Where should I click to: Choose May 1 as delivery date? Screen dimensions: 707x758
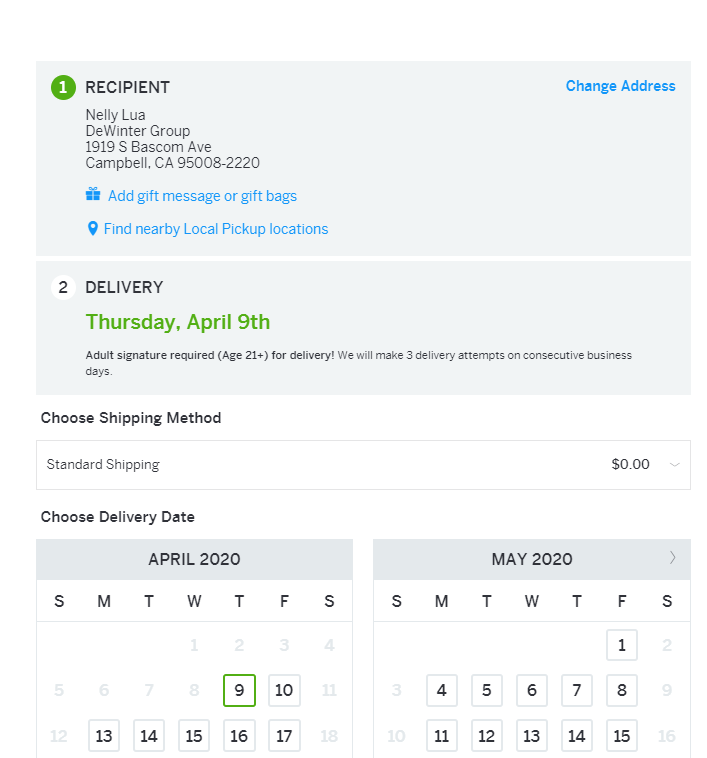[x=622, y=645]
